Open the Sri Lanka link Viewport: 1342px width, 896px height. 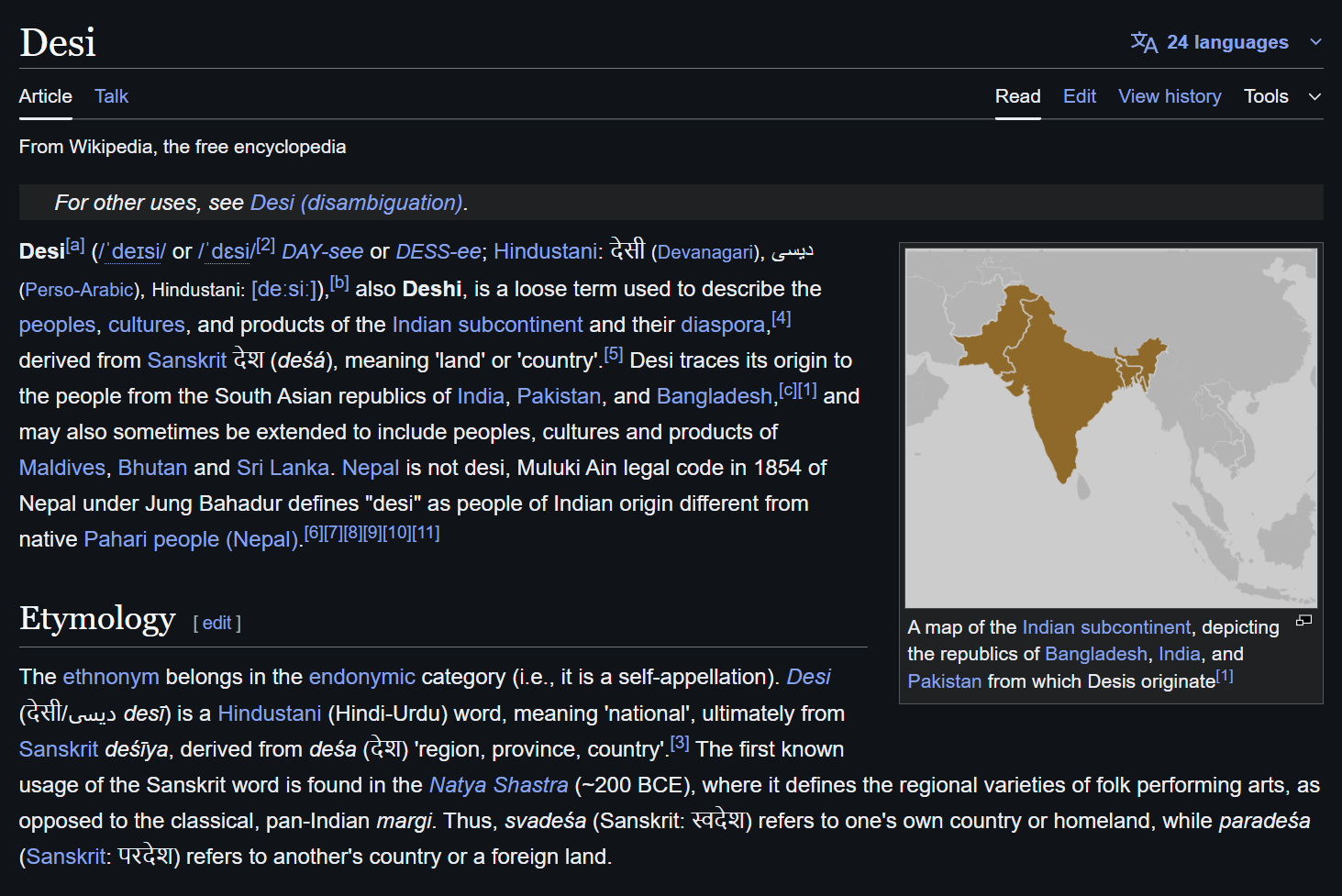(x=283, y=468)
